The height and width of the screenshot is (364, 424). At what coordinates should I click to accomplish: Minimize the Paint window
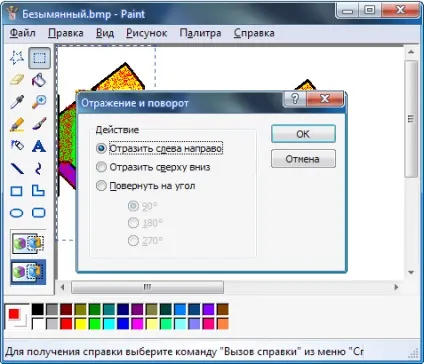pyautogui.click(x=347, y=10)
